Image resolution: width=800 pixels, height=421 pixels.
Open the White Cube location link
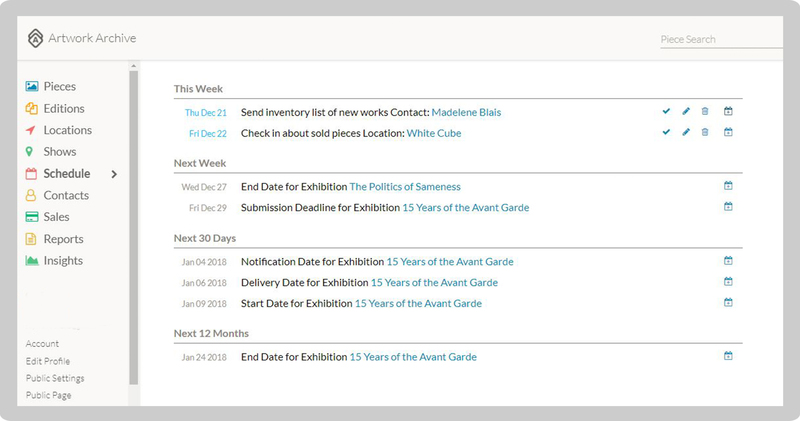click(x=433, y=133)
